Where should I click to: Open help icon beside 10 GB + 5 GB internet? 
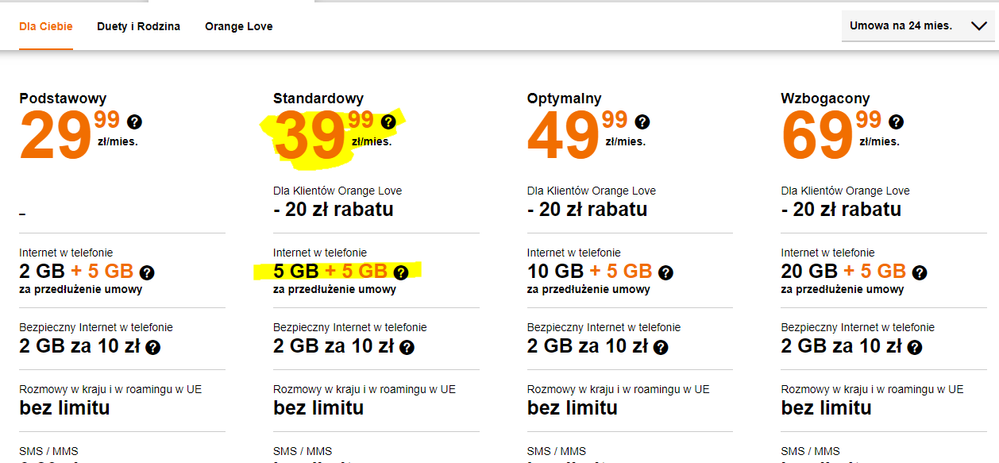pyautogui.click(x=666, y=272)
